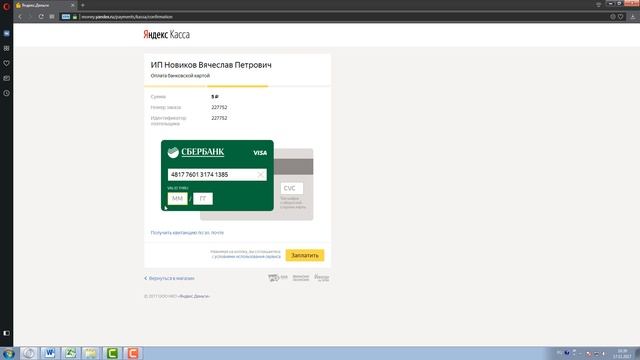Click the Яндекс Касса logo
Viewport: 640px width, 360px height.
click(167, 35)
